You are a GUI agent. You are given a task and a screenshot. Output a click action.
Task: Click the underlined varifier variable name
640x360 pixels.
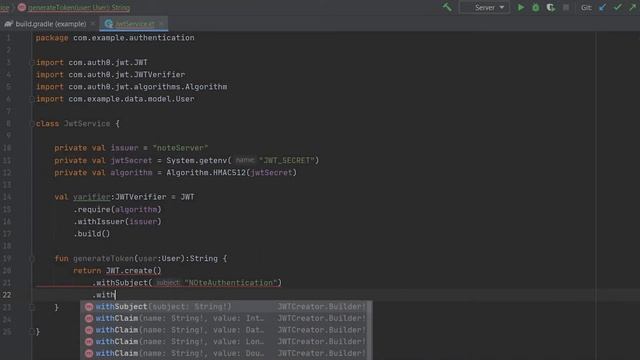[x=91, y=197]
